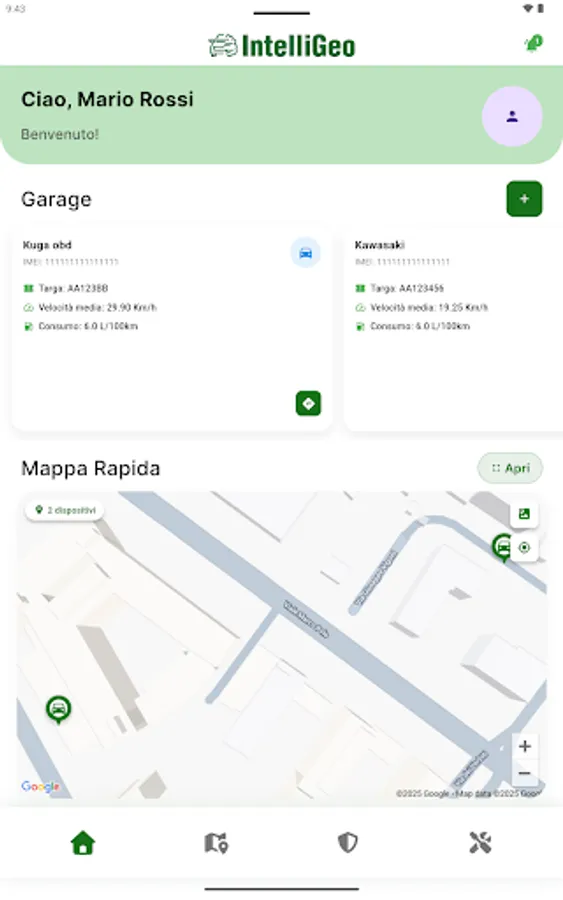This screenshot has height=900, width=563.
Task: Open the map locations tab
Action: tap(216, 843)
